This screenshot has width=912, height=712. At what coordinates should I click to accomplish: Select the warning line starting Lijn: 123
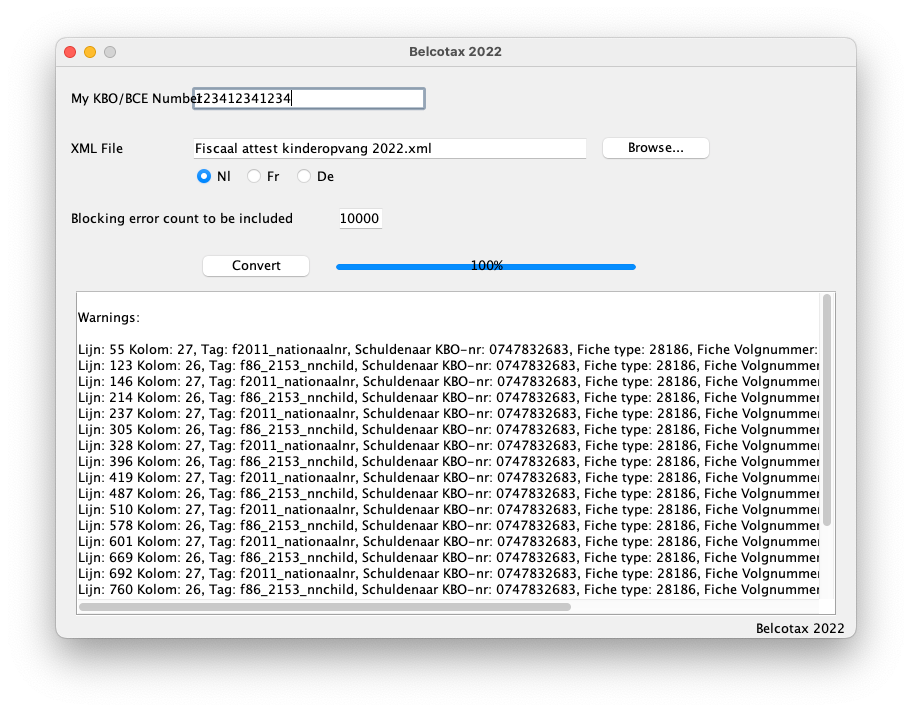pos(447,366)
